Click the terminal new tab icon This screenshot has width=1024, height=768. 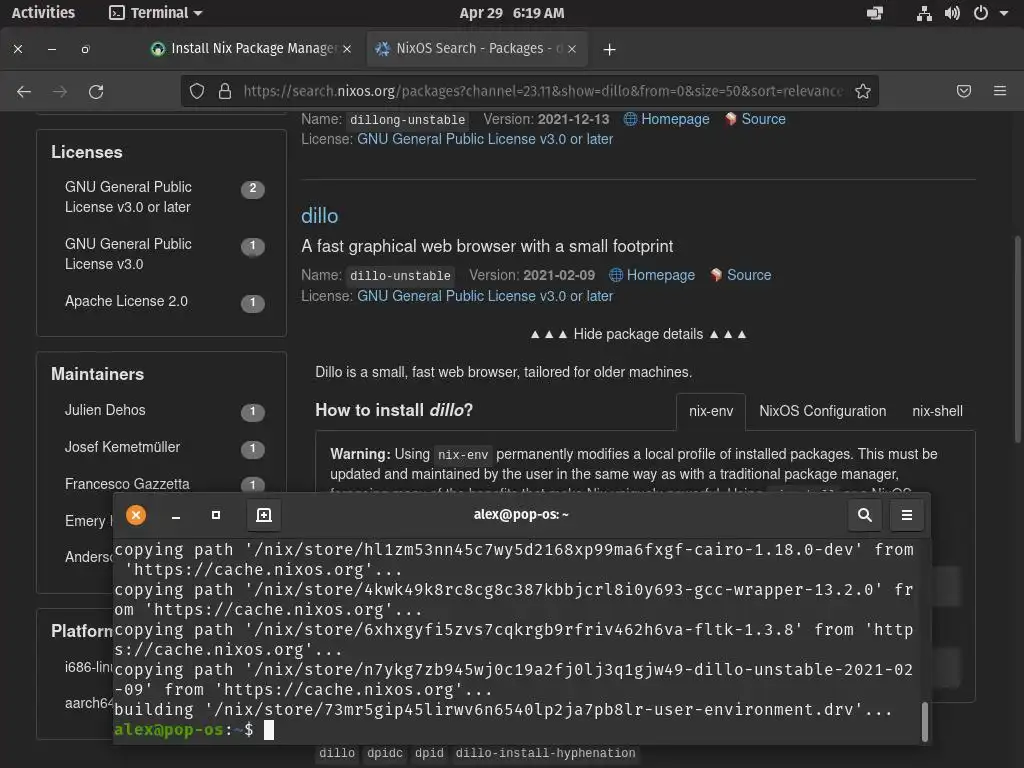(264, 515)
